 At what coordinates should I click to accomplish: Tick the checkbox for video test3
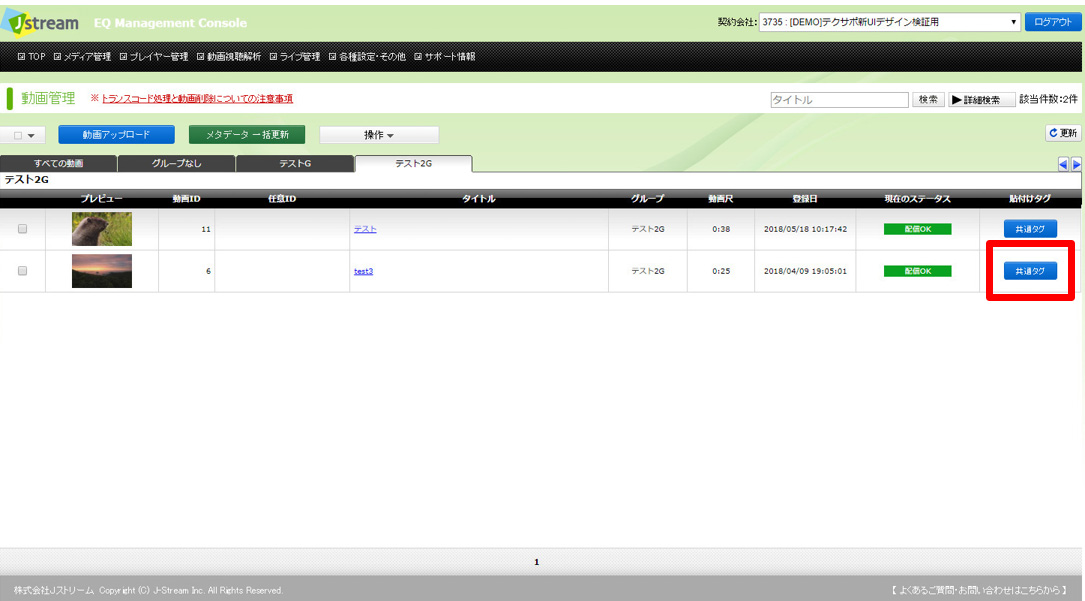(23, 271)
